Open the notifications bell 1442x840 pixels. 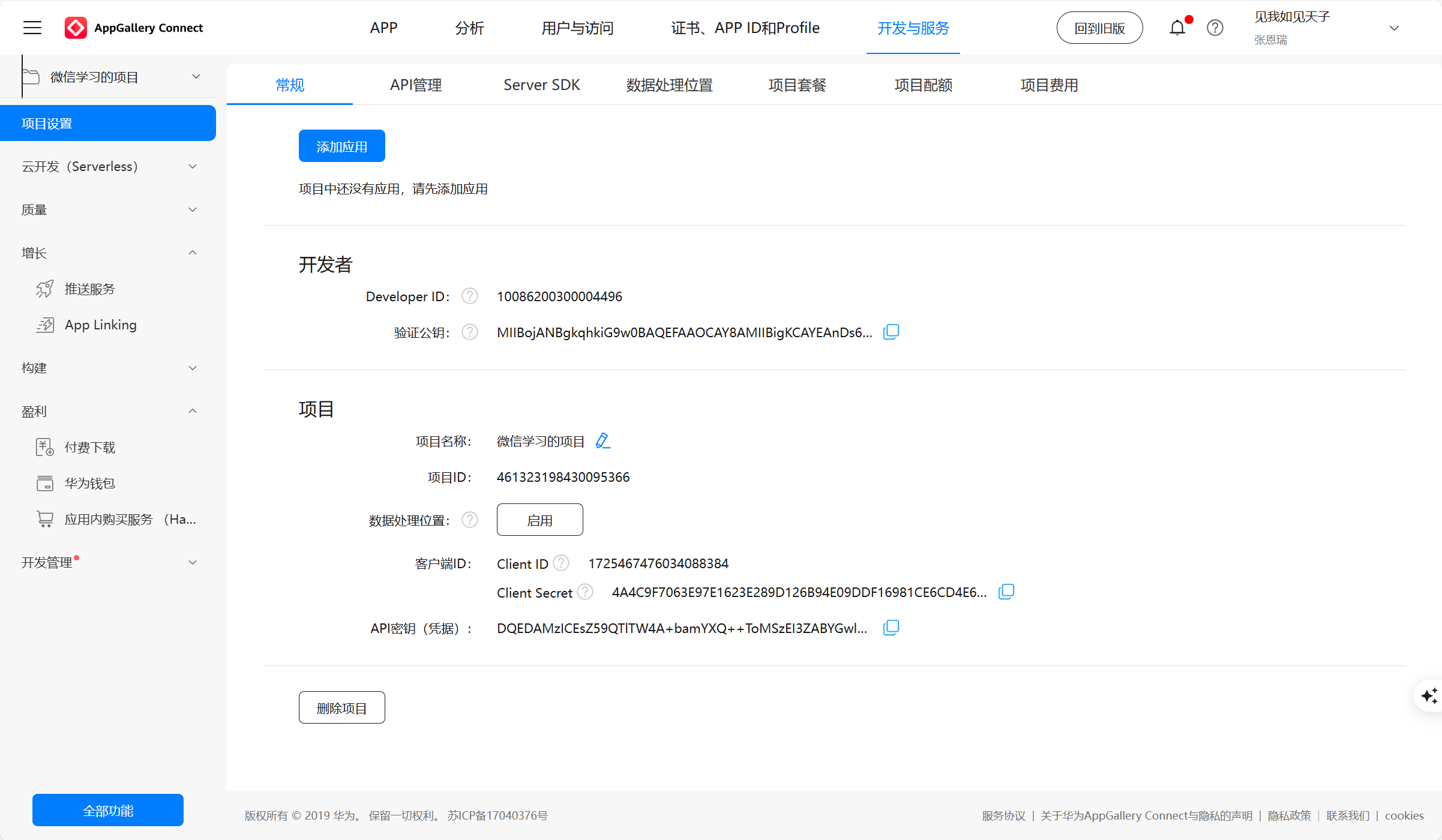point(1177,28)
